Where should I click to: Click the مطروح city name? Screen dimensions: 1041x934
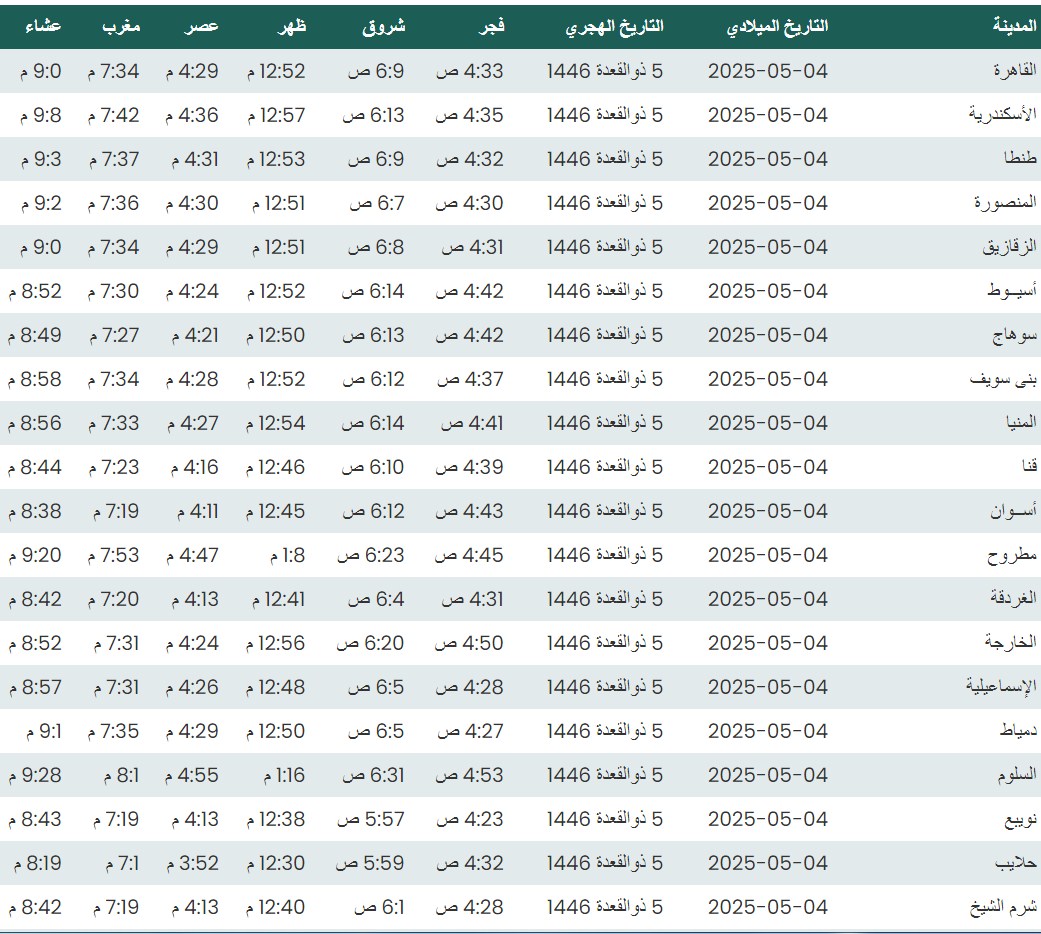pos(1013,555)
